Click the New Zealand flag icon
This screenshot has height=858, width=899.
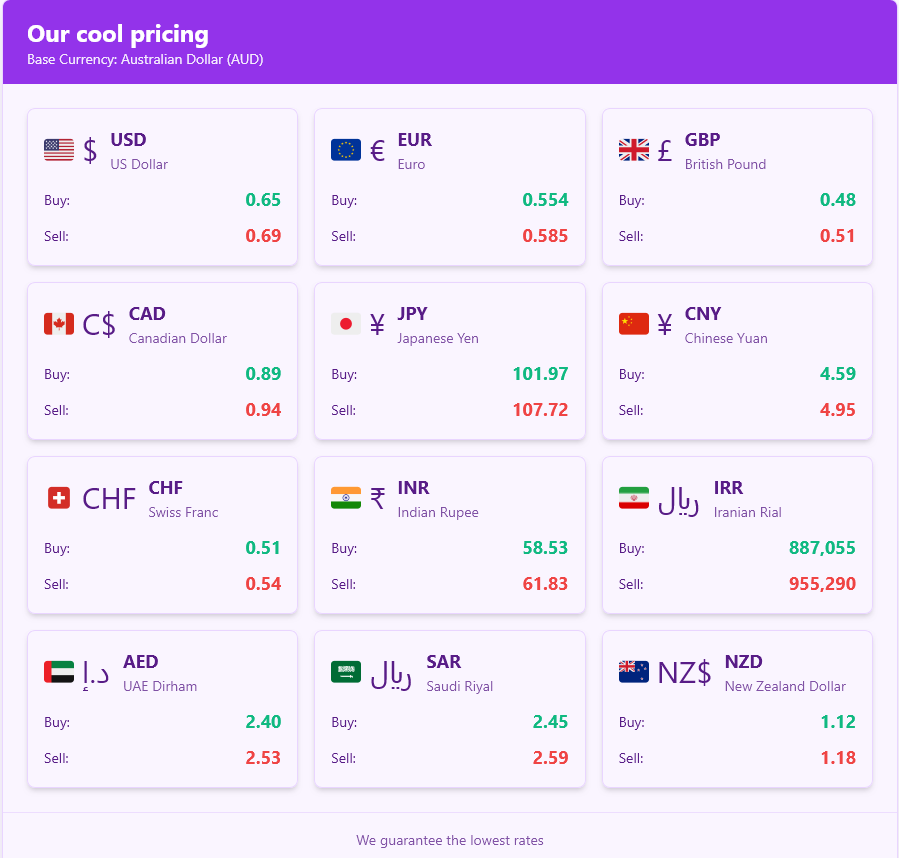(634, 672)
